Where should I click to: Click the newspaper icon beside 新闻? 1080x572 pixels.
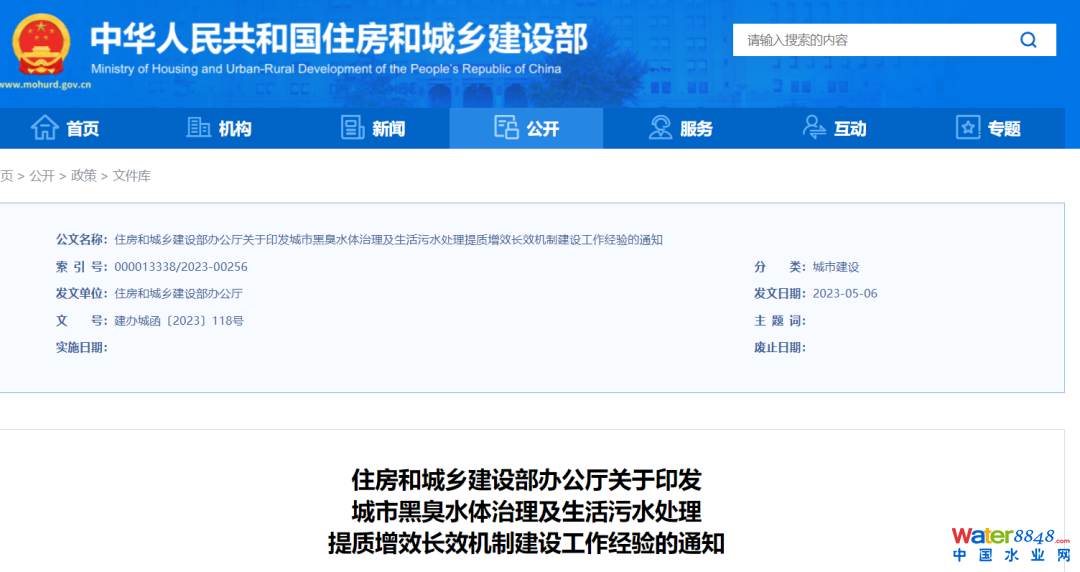click(x=352, y=128)
